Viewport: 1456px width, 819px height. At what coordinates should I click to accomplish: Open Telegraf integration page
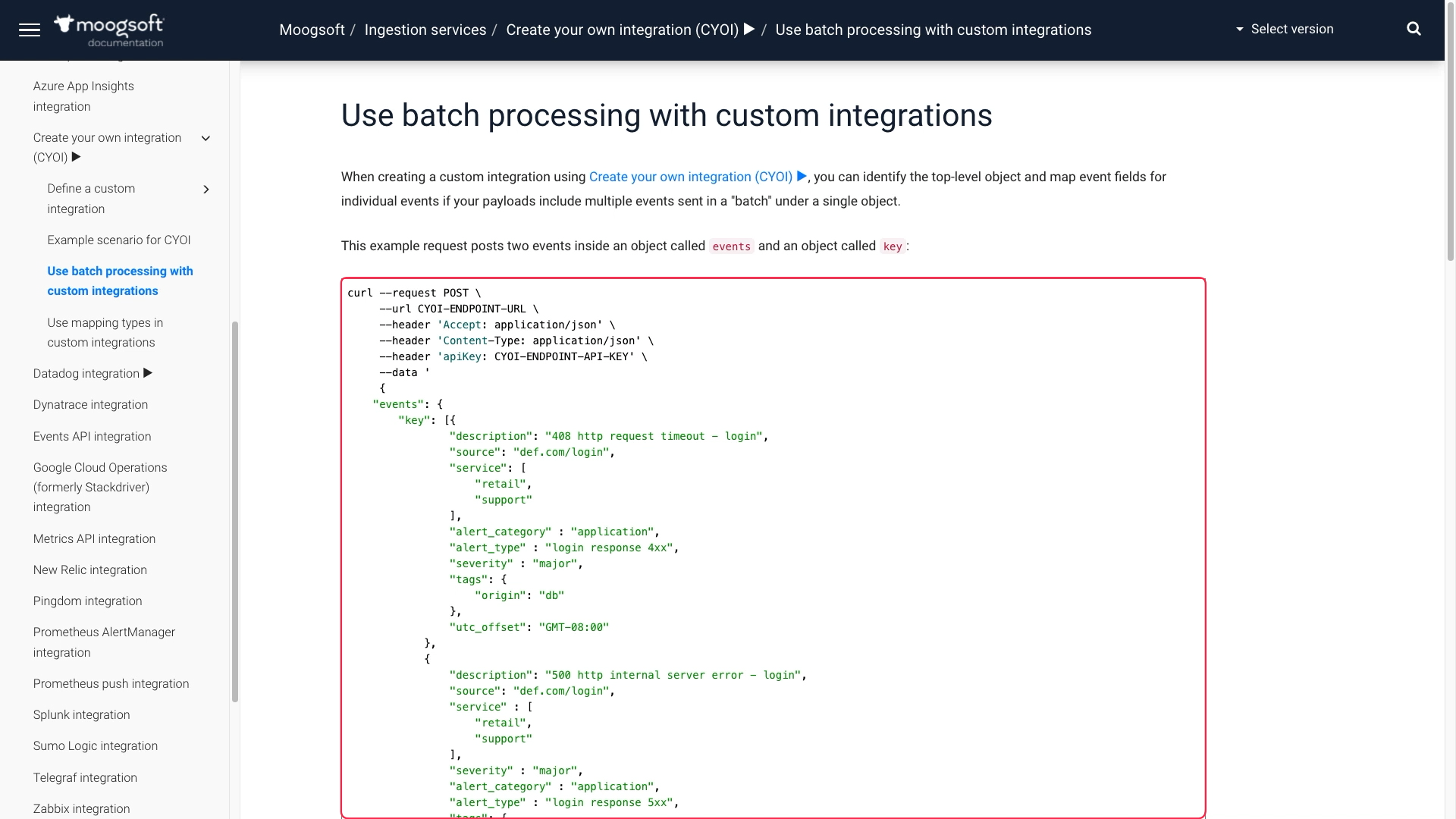85,777
